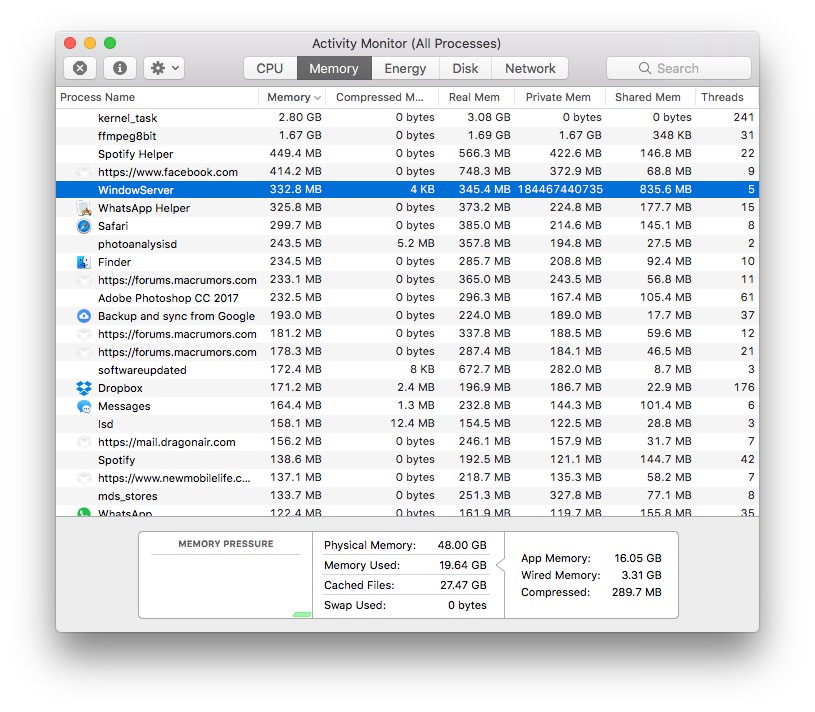Click WindowServer private mem value 184467440735
Image resolution: width=815 pixels, height=712 pixels.
560,189
